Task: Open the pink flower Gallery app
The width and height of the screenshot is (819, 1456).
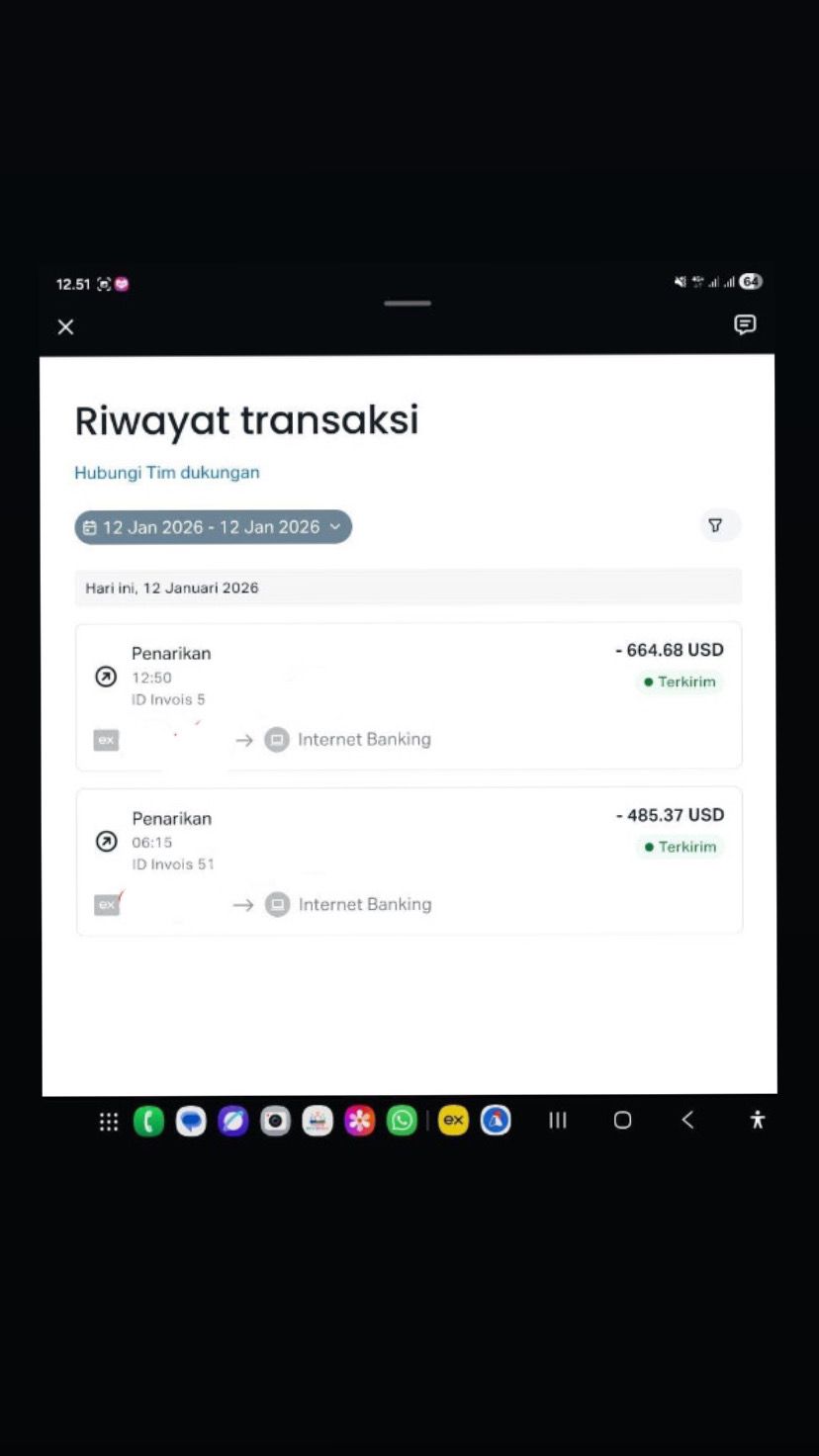Action: pyautogui.click(x=360, y=1121)
